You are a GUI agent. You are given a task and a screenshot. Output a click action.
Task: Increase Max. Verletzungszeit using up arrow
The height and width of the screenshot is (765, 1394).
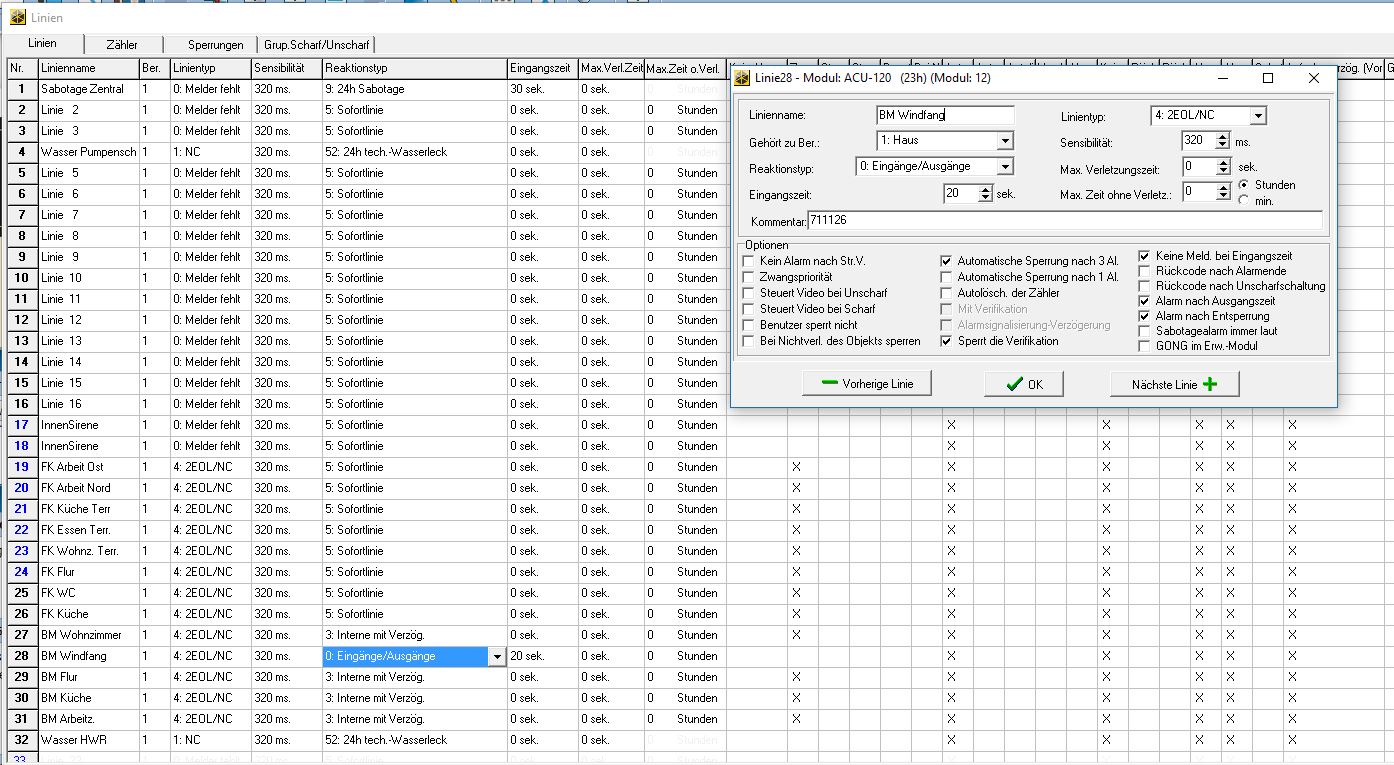[1222, 162]
